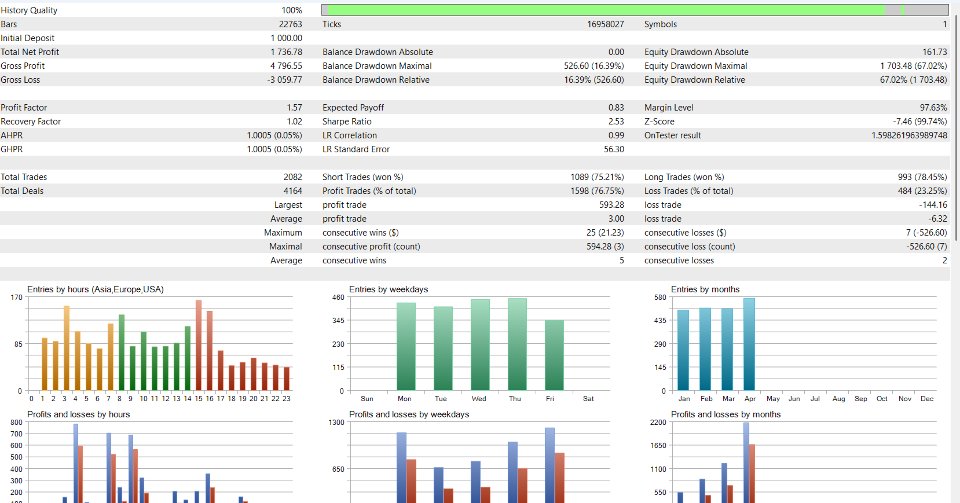Screen dimensions: 960x503
Task: Click Maximal consecutive profit value 594.28 (3)
Action: tap(605, 247)
